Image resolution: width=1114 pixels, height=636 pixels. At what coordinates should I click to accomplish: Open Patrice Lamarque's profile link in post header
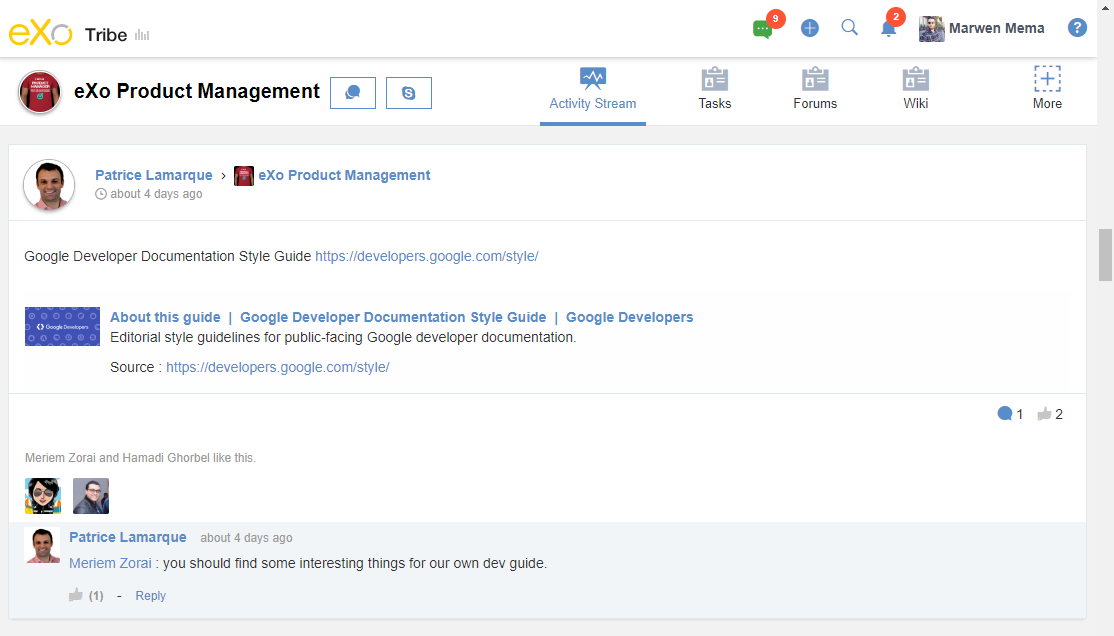(x=153, y=176)
